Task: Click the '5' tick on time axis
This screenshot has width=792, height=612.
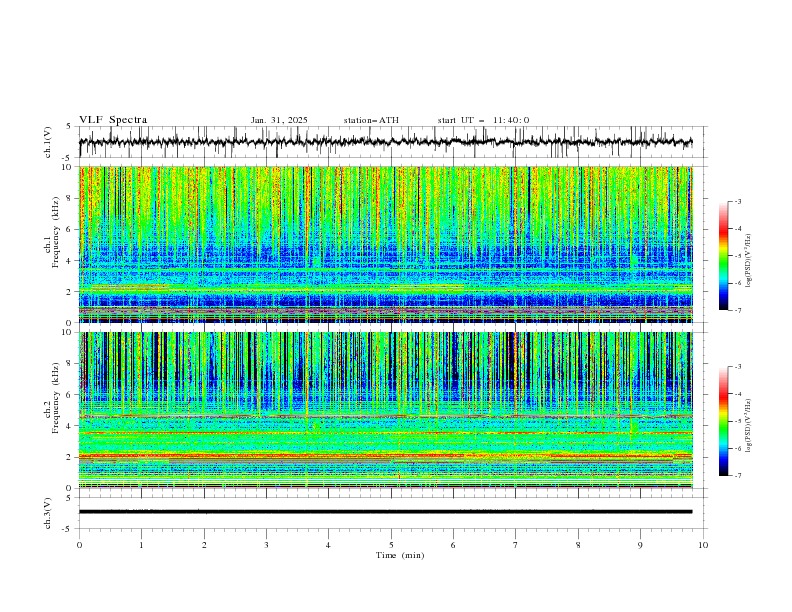Action: point(391,545)
